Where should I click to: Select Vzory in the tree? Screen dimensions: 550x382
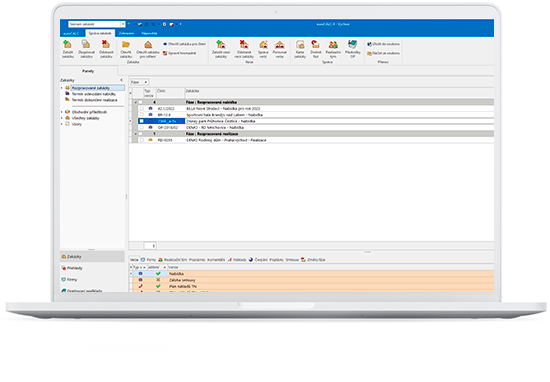coord(77,124)
